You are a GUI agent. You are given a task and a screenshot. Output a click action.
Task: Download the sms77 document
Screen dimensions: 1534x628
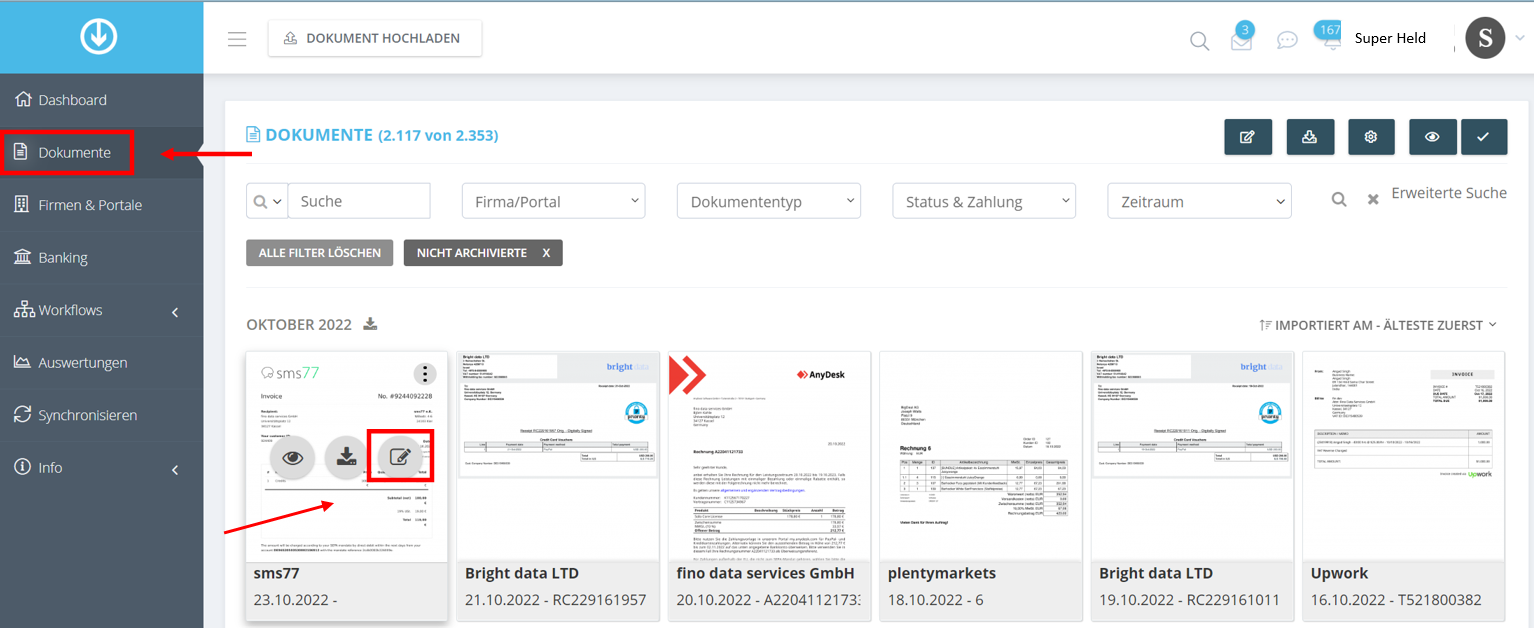[x=346, y=457]
